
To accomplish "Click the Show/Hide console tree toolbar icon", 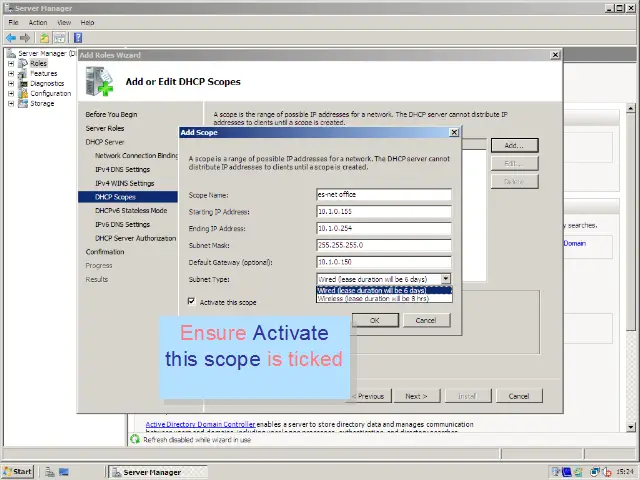I will (60, 38).
